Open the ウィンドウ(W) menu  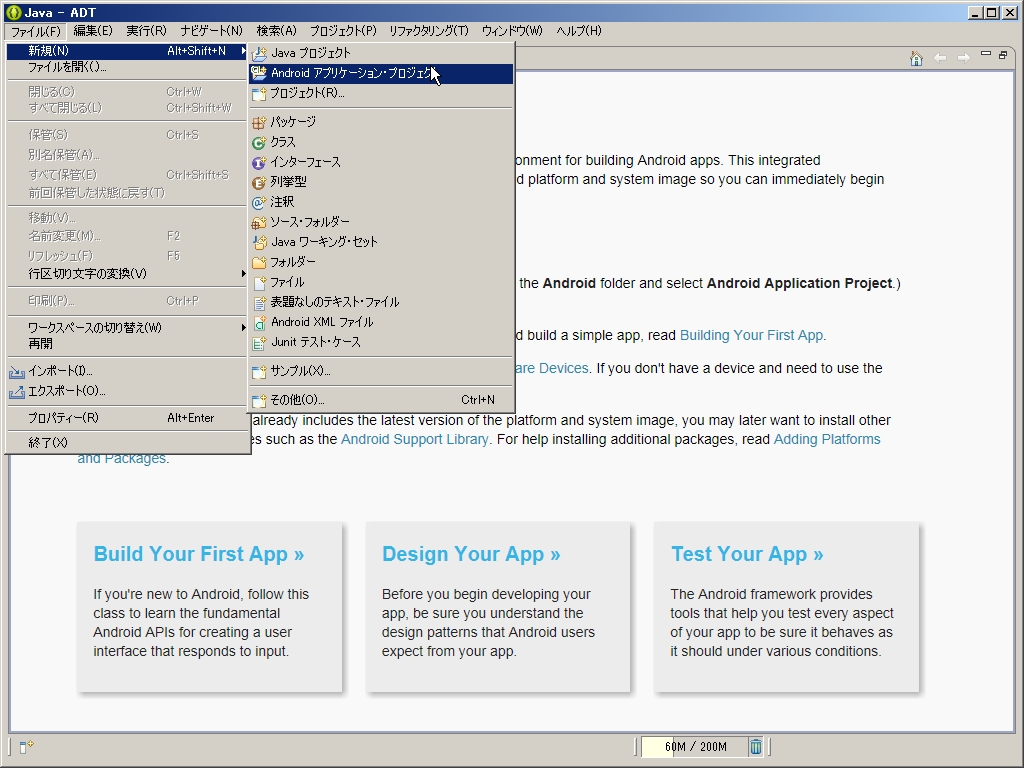(512, 31)
